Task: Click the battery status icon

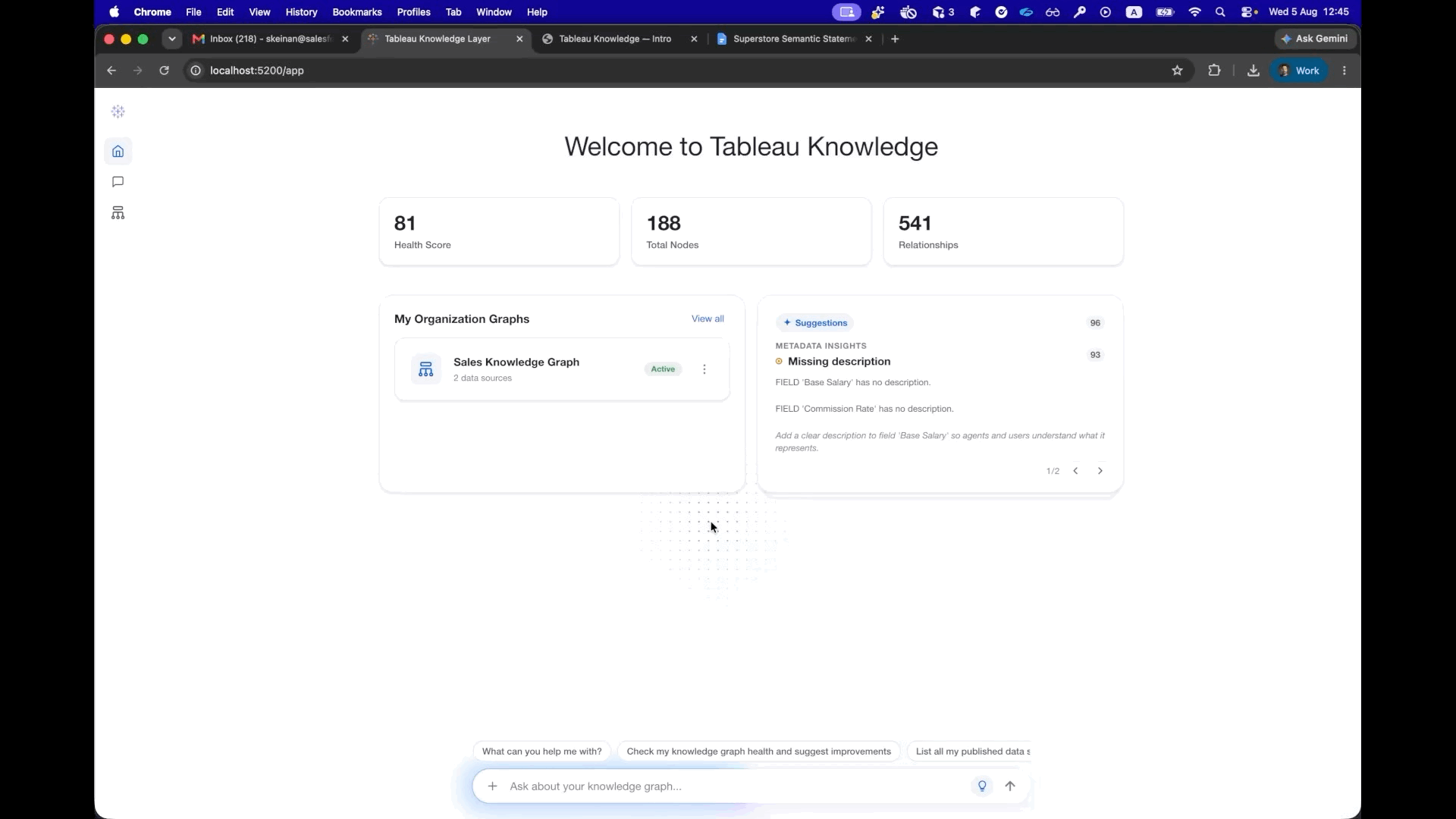Action: [1165, 12]
